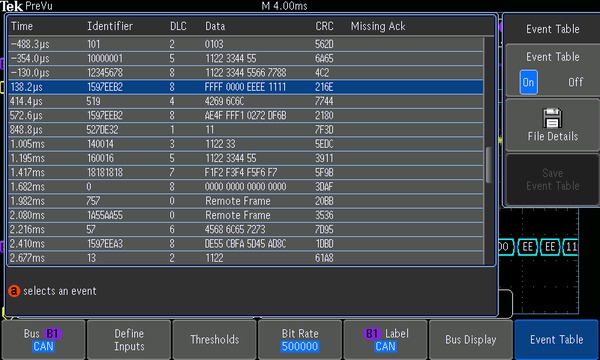
Task: Select the row with identifier 18181818
Action: tap(246, 173)
